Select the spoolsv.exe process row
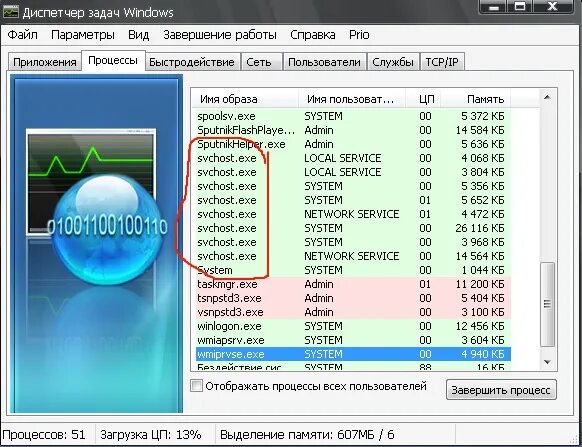 [352, 116]
